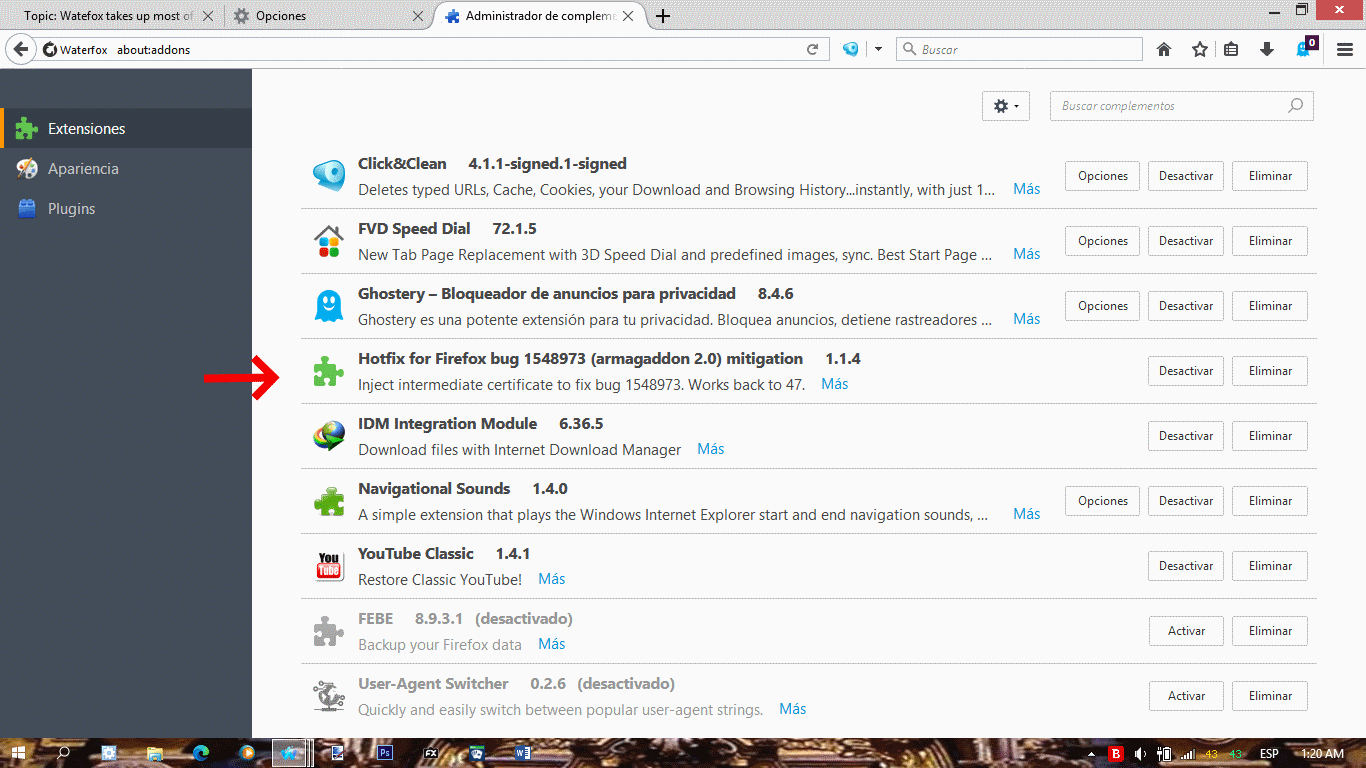Expand dropdown arrow beside Click&Clean icon
The width and height of the screenshot is (1366, 768).
(x=878, y=49)
